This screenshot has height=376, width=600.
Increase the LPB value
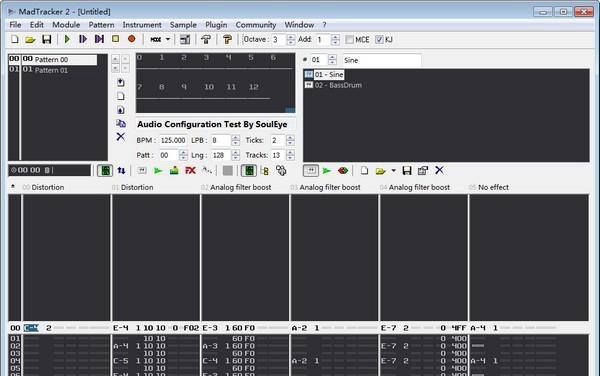pyautogui.click(x=236, y=138)
